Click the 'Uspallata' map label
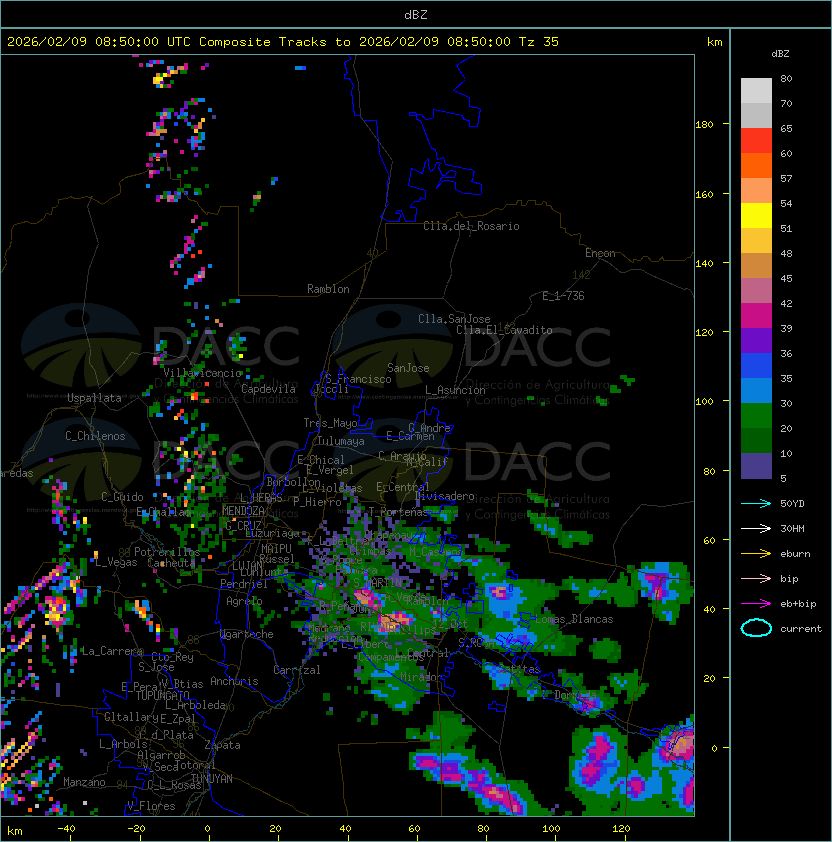This screenshot has height=842, width=832. click(x=94, y=398)
